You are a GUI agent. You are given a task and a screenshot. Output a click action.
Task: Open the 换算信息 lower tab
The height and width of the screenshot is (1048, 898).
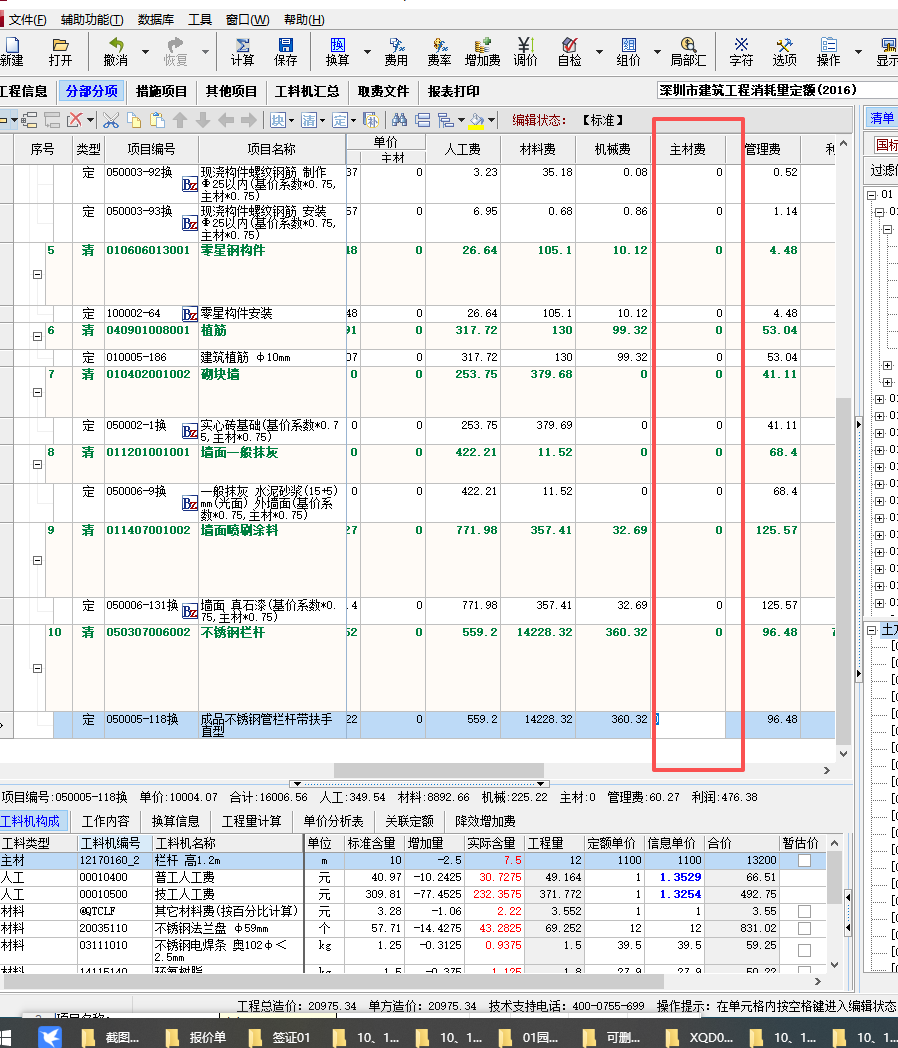(176, 821)
